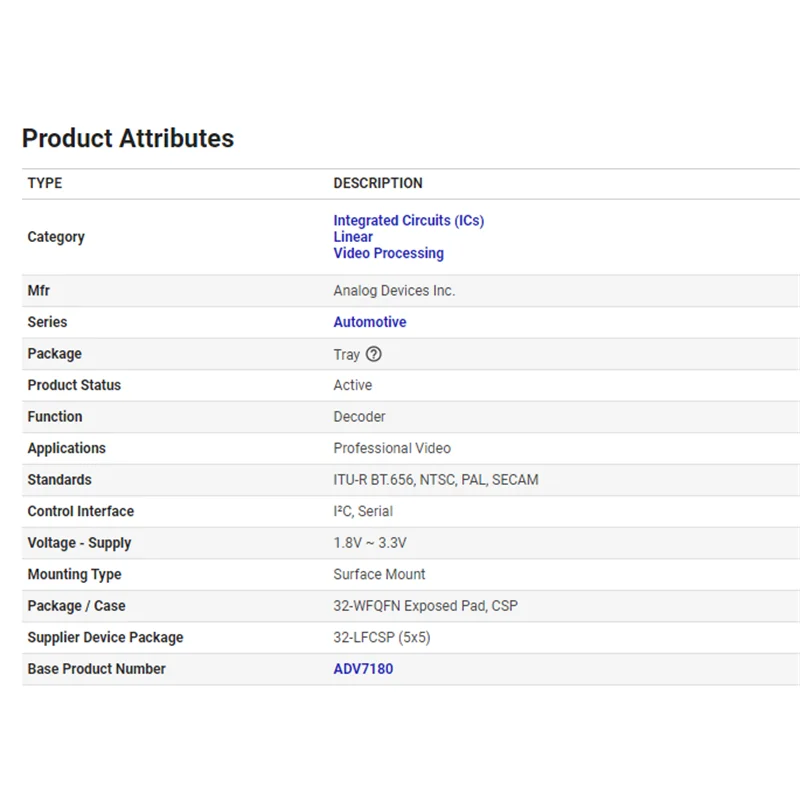Click the Active product status value

[x=352, y=385]
